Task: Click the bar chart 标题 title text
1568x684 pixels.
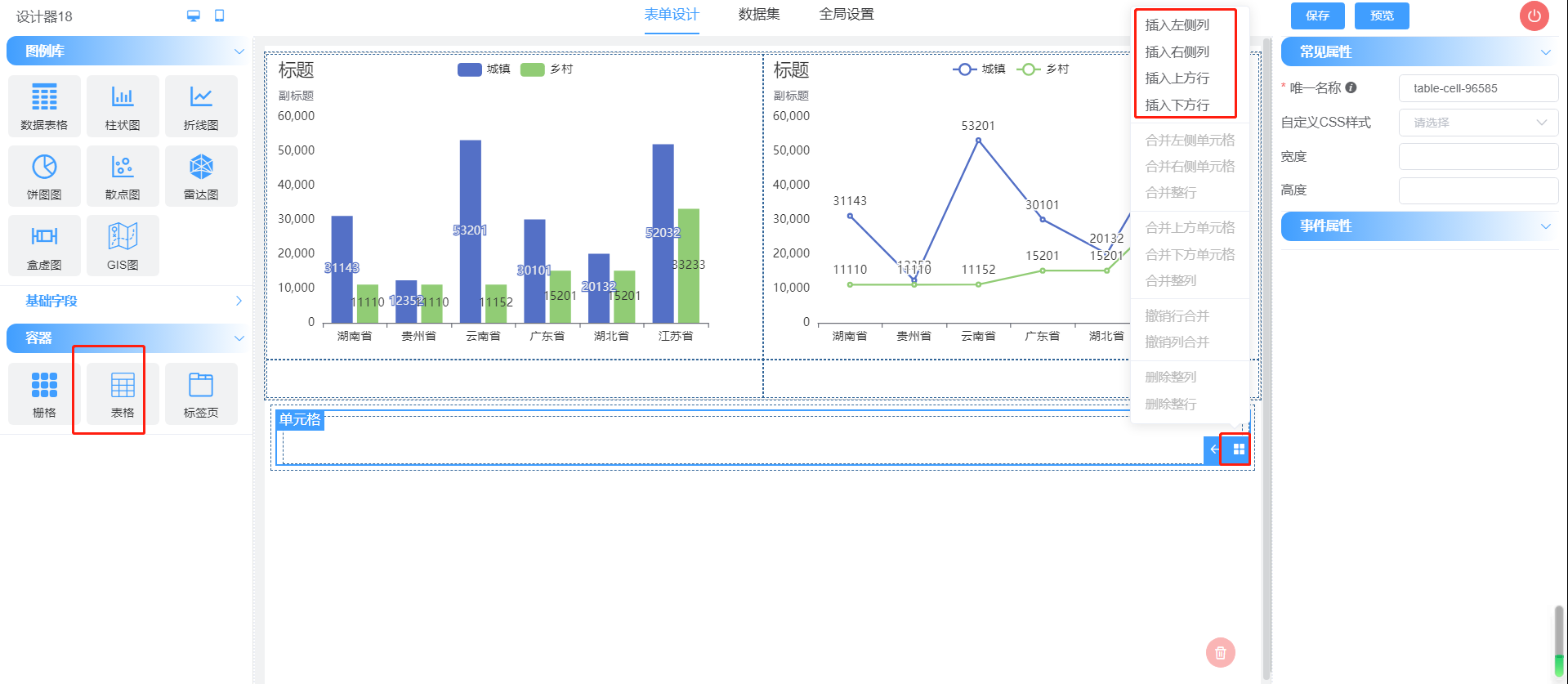Action: 296,70
